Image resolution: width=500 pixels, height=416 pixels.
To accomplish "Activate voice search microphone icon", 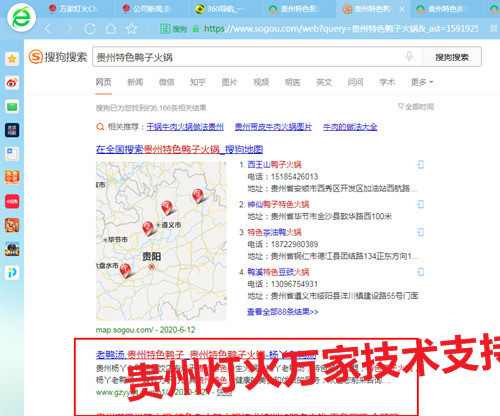I will click(x=409, y=56).
